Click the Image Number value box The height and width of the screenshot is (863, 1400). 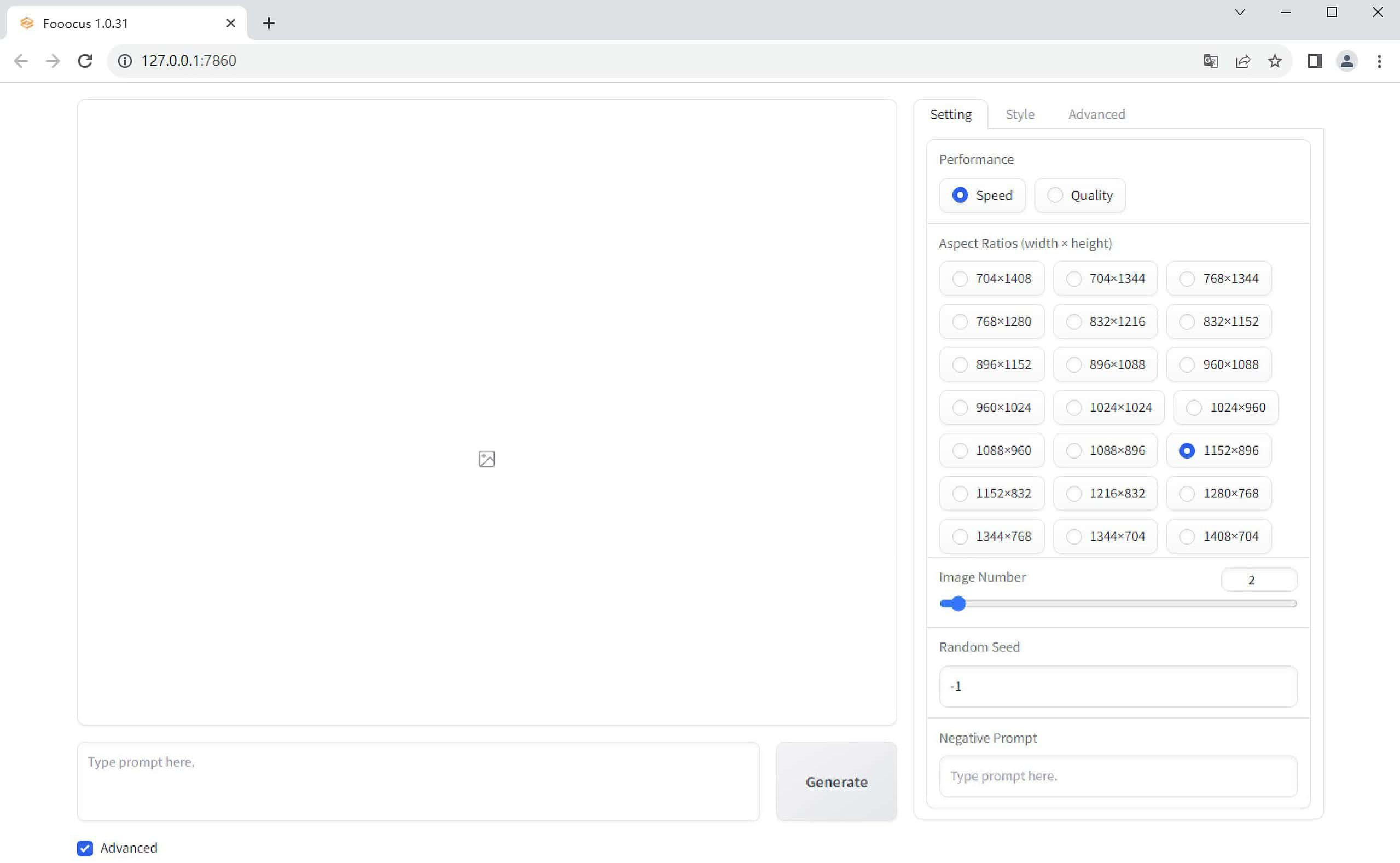click(x=1259, y=580)
